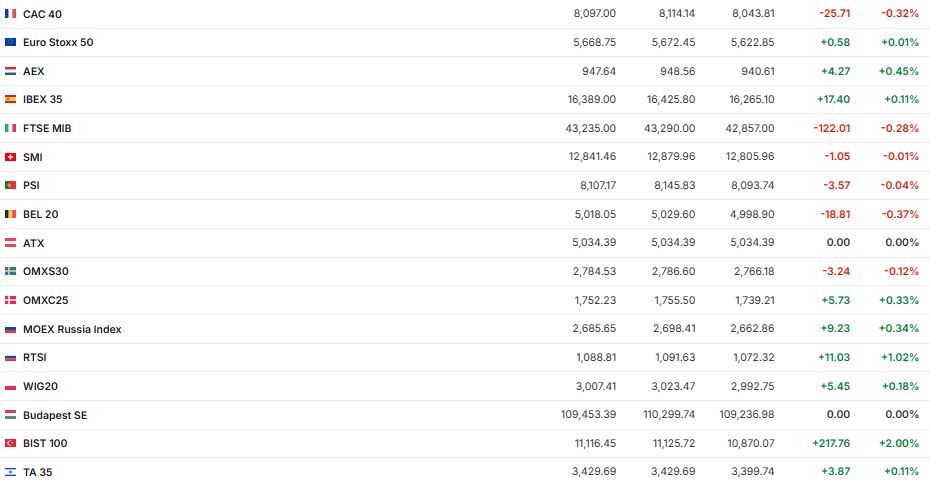Click the ATX index name
Screen dimensions: 930x484
pyautogui.click(x=33, y=243)
